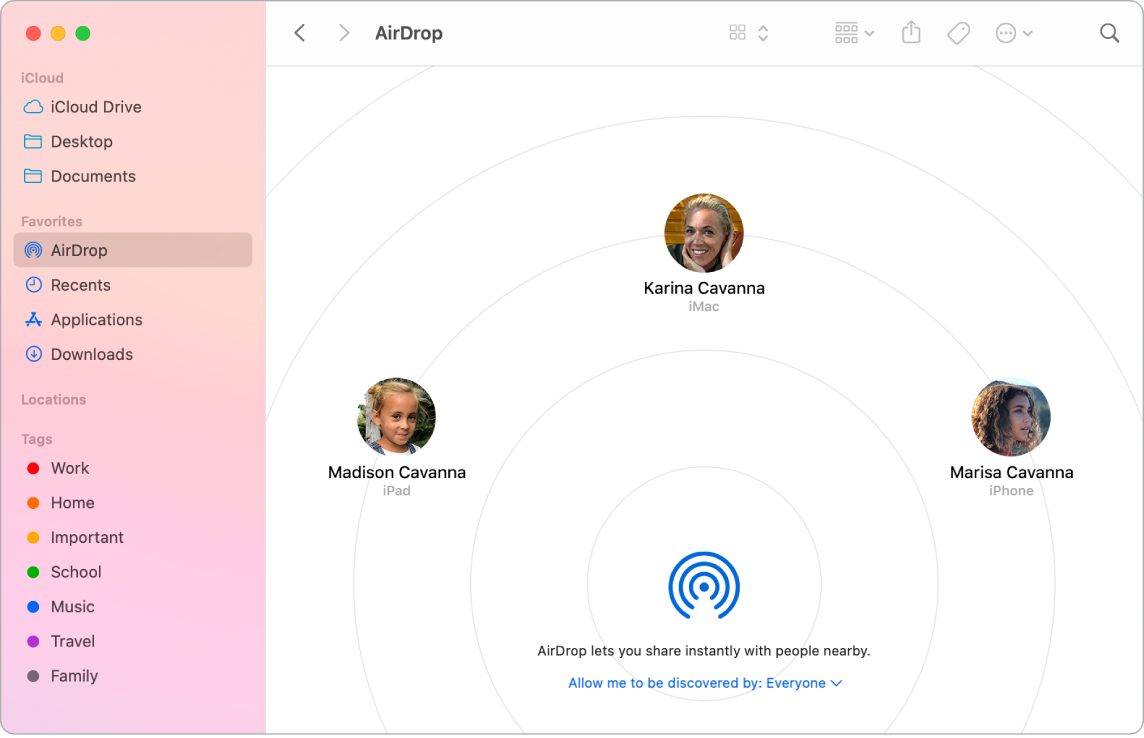Select the Music tag

pyautogui.click(x=72, y=606)
